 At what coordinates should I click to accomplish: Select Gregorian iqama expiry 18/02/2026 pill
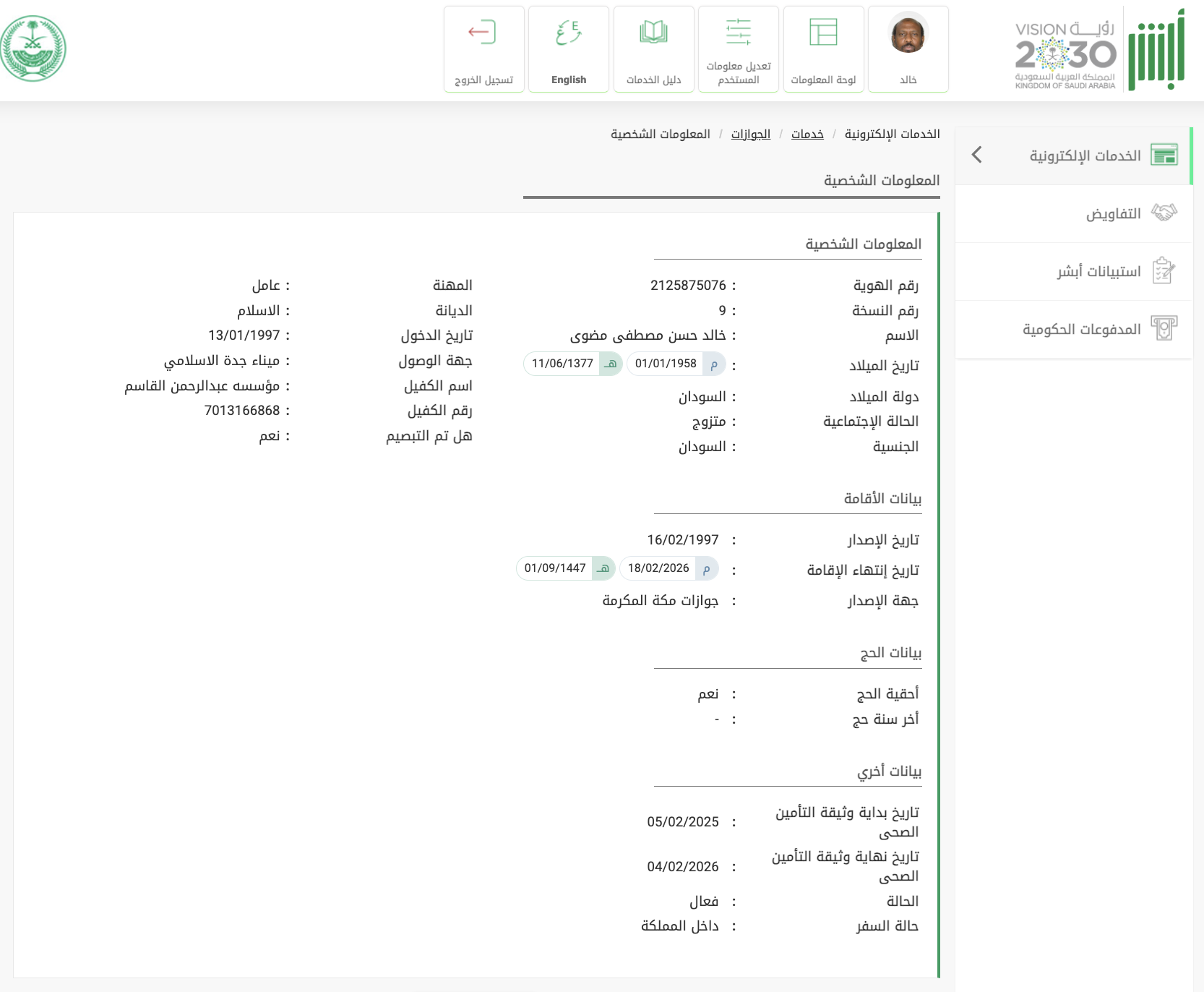click(x=668, y=568)
